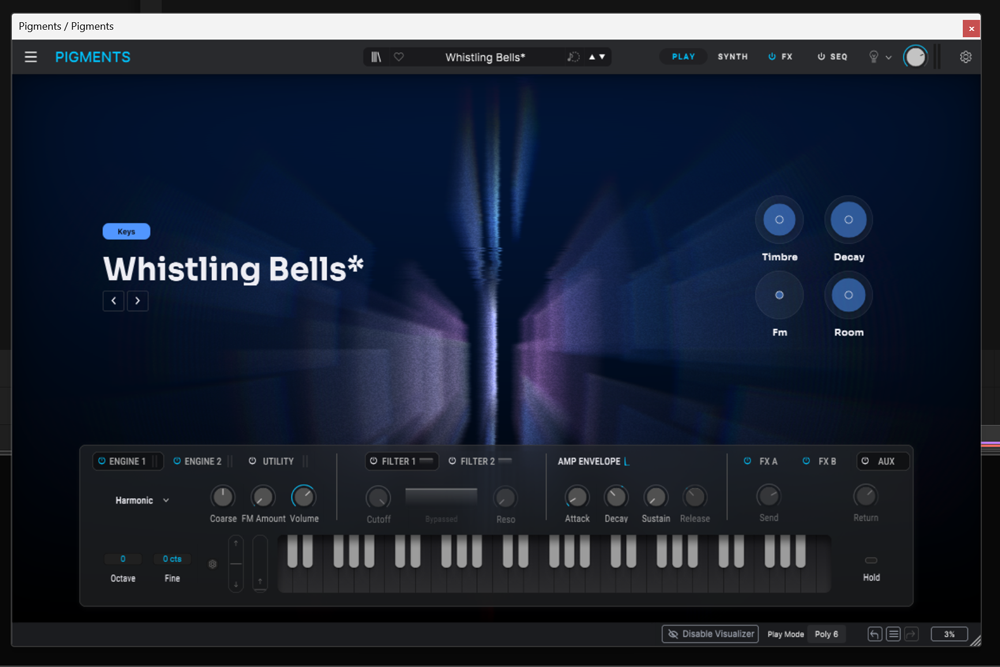Viewport: 1000px width, 667px height.
Task: Click the Disable Visualizer button
Action: [709, 634]
